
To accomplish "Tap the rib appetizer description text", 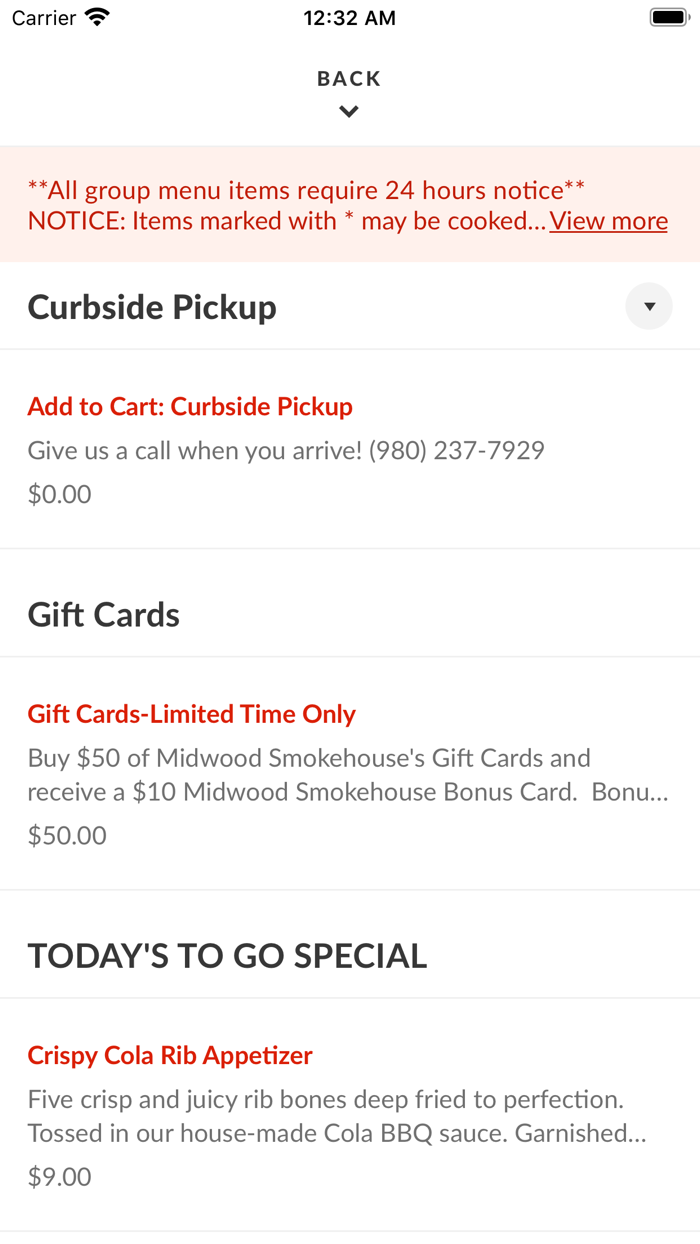I will pyautogui.click(x=335, y=1116).
